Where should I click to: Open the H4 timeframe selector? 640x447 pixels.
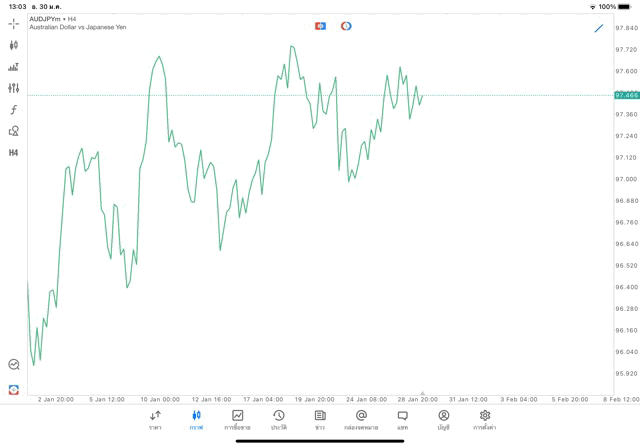pyautogui.click(x=14, y=153)
